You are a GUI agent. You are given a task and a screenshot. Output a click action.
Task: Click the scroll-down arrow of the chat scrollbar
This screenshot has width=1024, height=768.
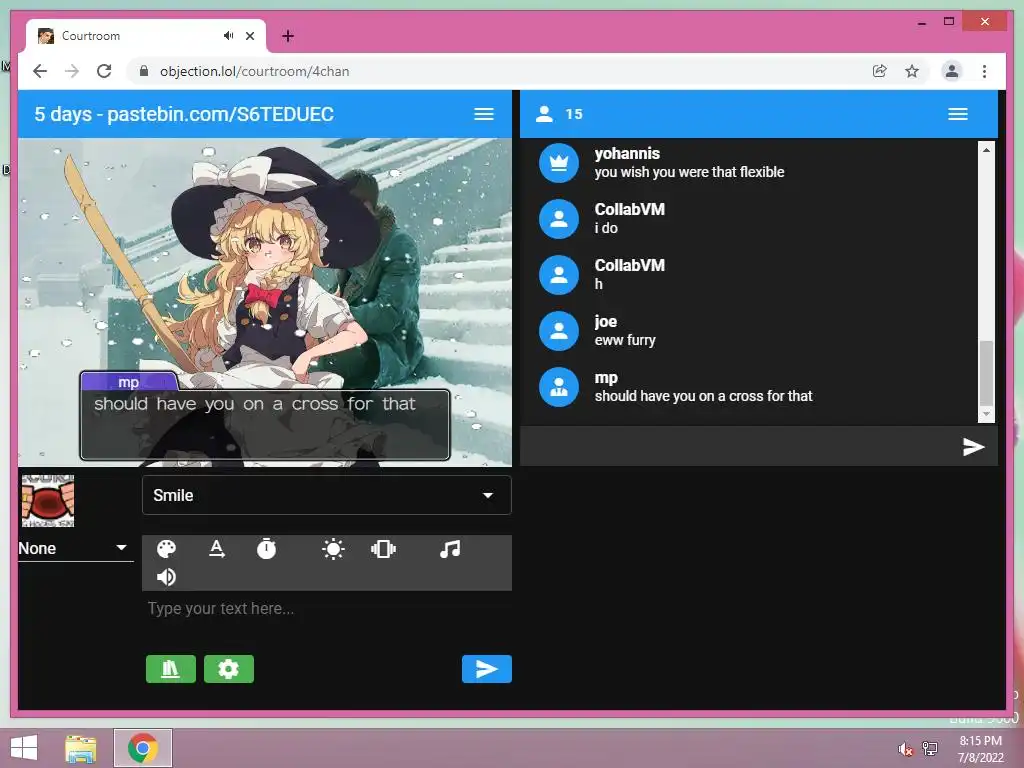tap(986, 414)
